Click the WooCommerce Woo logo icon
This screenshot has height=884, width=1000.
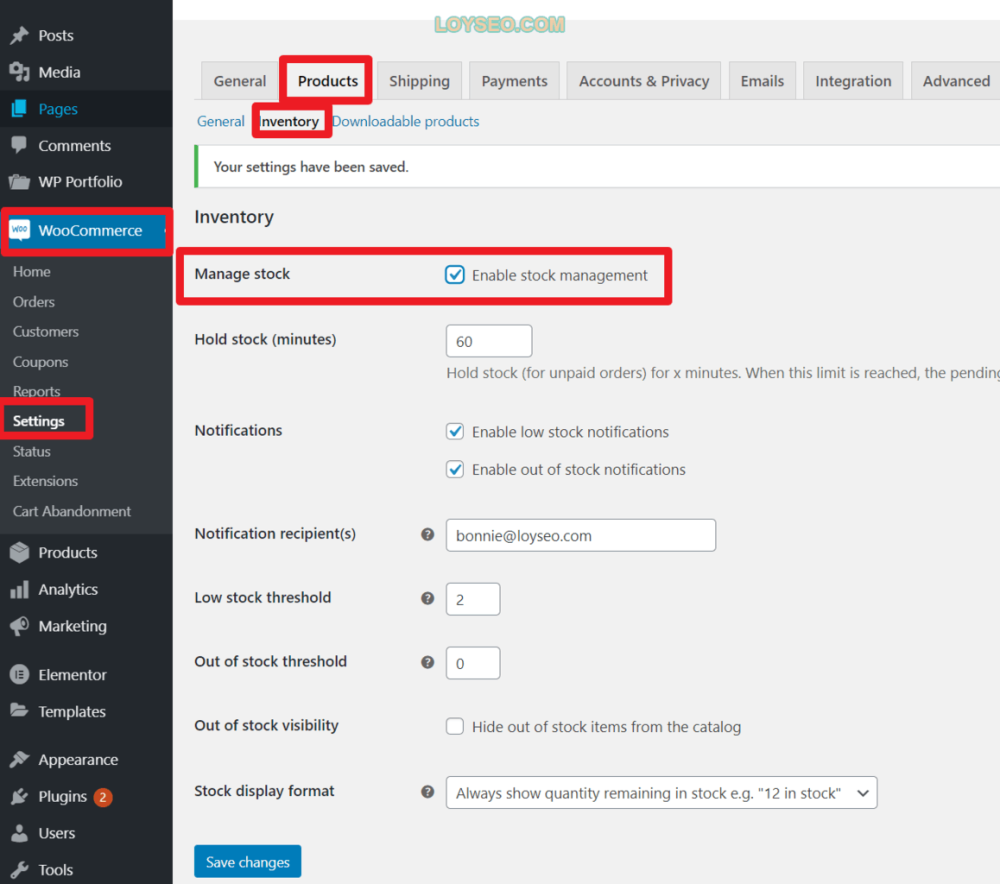(20, 230)
